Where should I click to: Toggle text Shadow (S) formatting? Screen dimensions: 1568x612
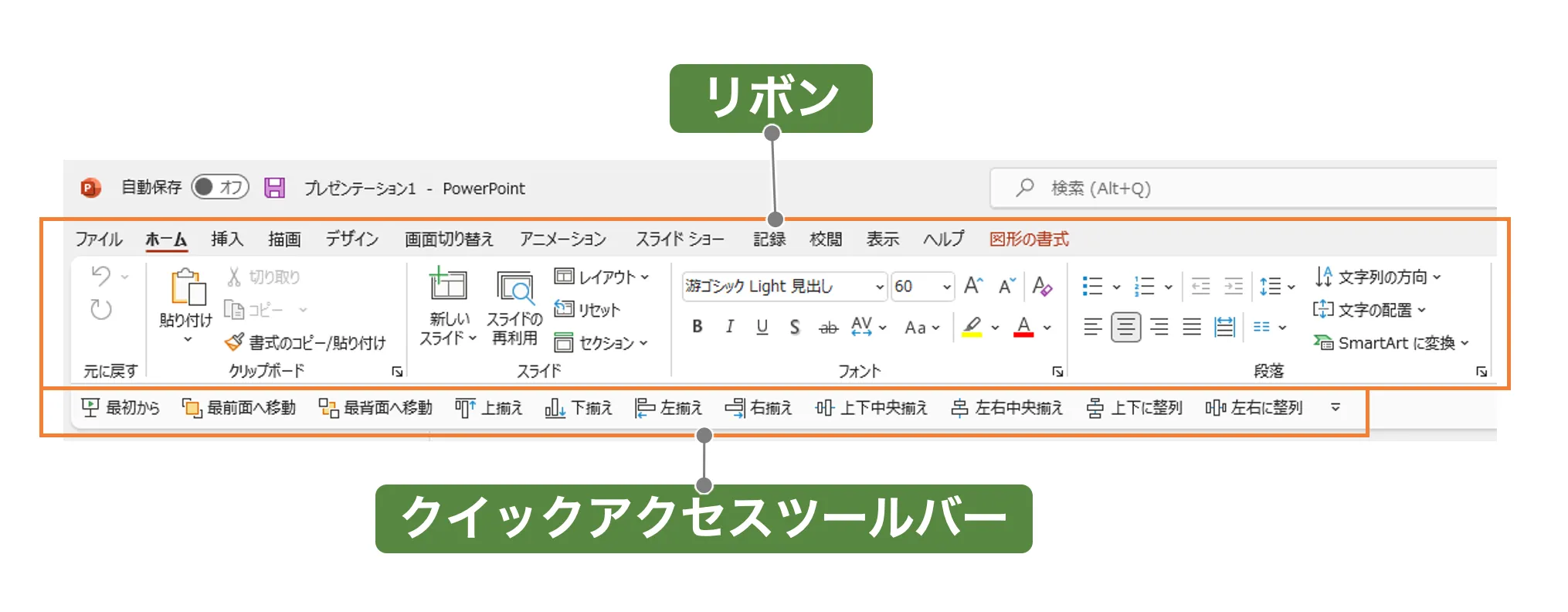pos(795,327)
